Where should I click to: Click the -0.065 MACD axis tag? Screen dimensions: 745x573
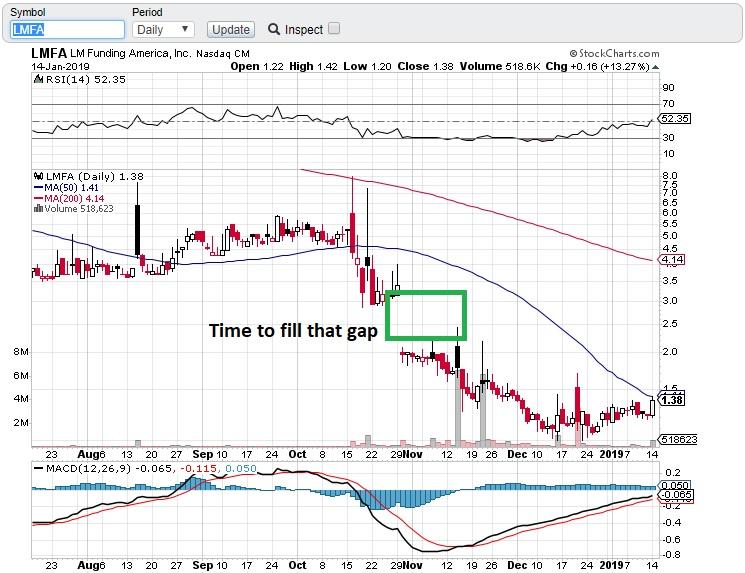coord(675,495)
